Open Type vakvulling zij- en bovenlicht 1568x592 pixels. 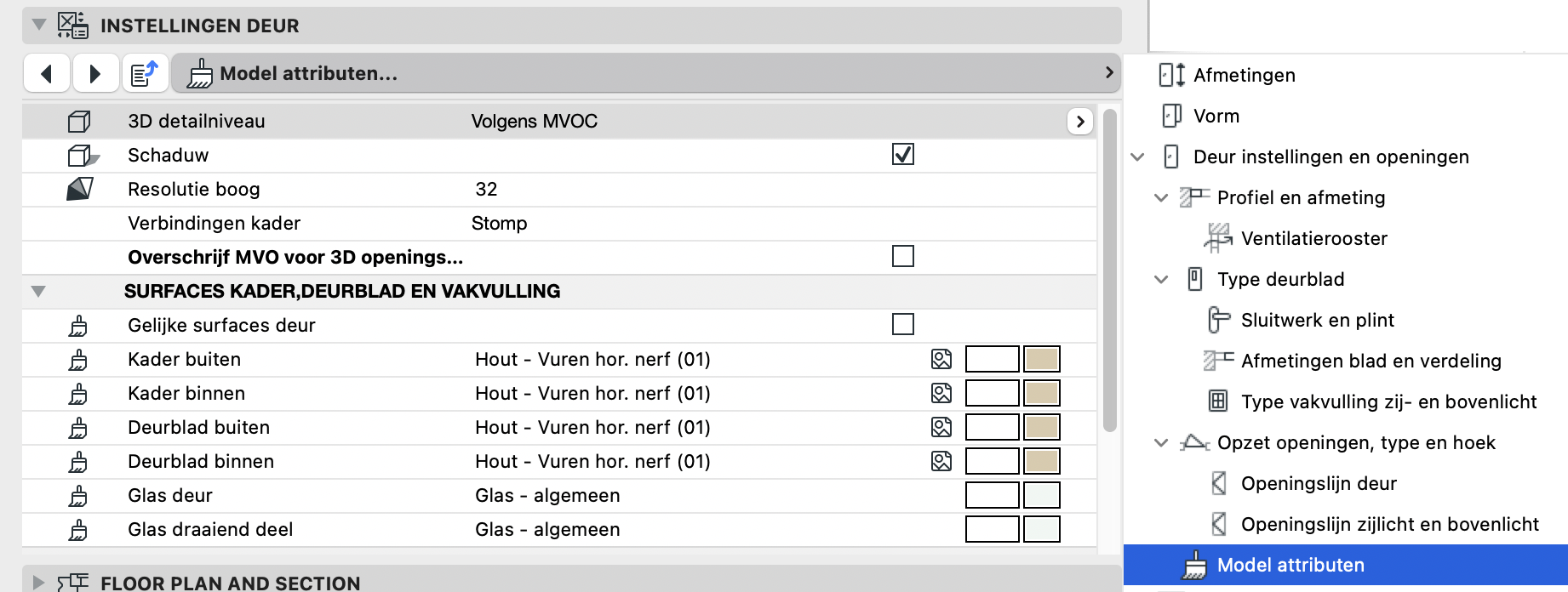coord(1388,401)
